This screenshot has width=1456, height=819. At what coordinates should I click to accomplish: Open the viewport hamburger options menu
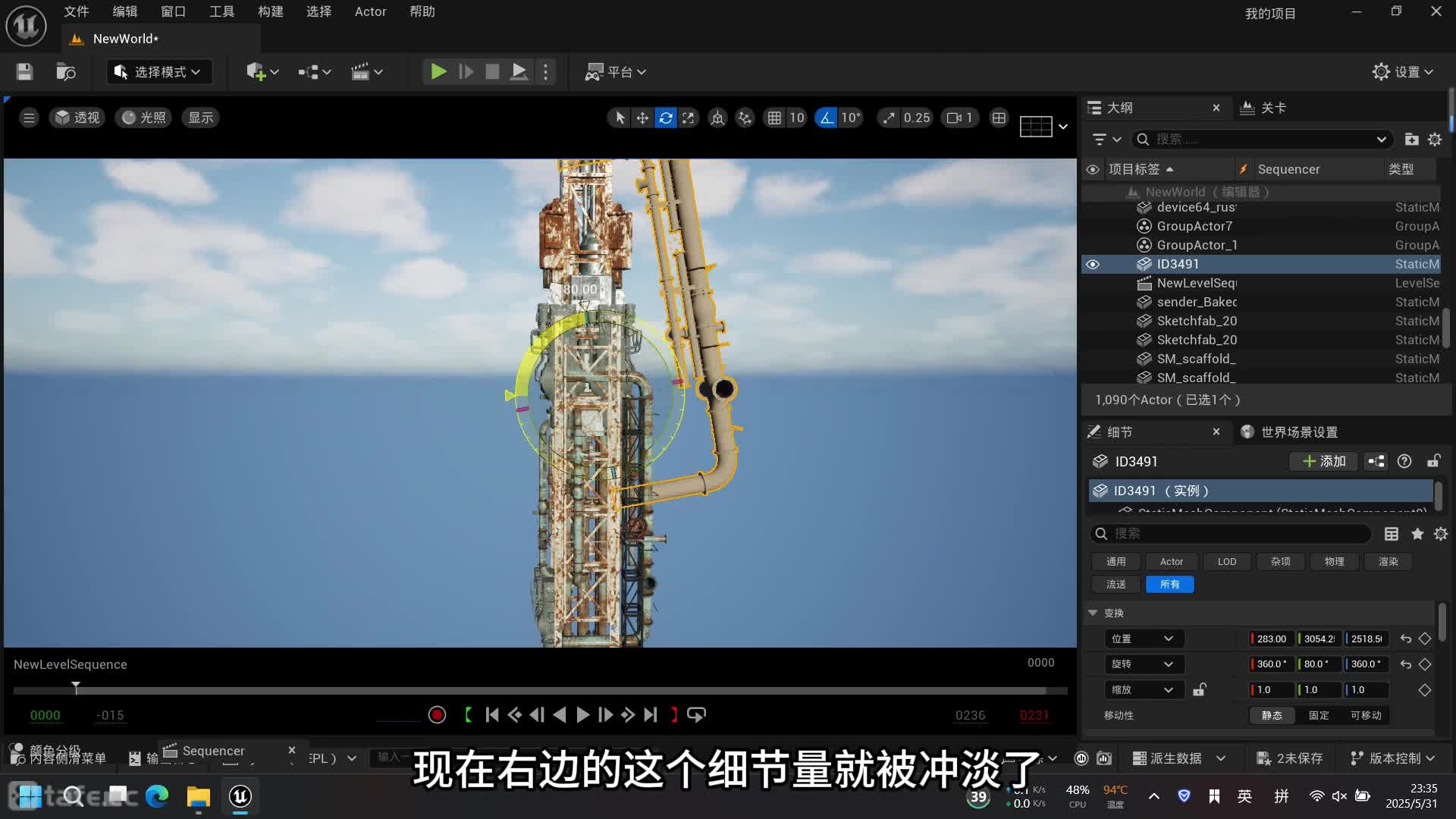[29, 118]
